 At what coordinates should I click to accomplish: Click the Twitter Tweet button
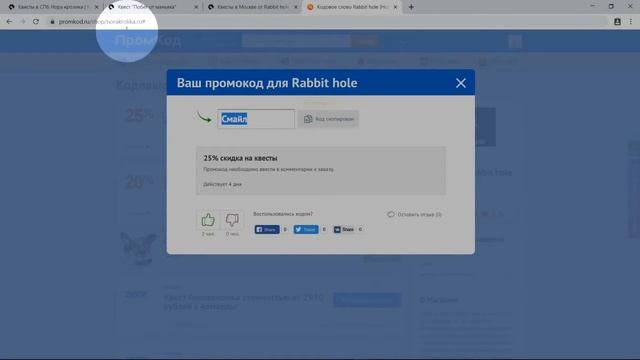click(306, 229)
